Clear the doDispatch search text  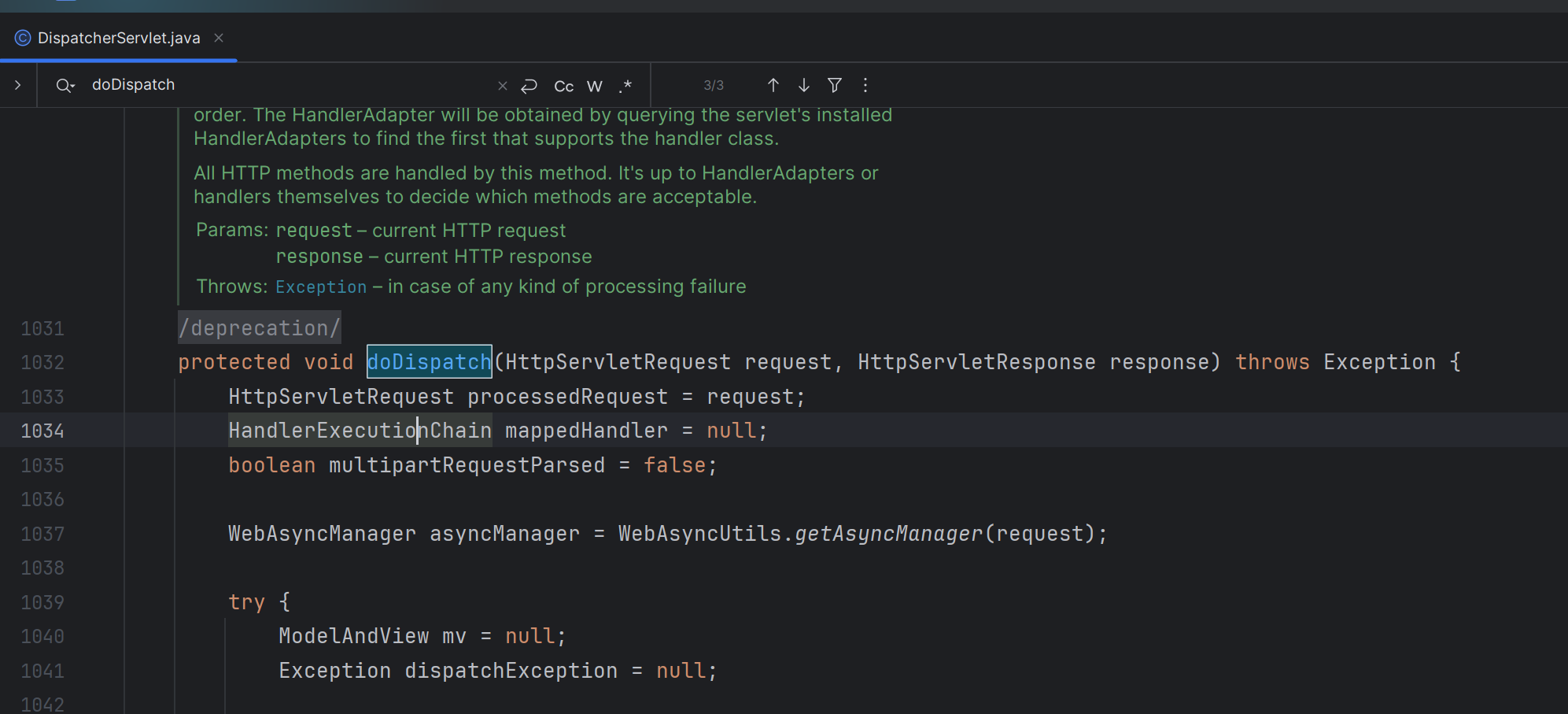[503, 86]
